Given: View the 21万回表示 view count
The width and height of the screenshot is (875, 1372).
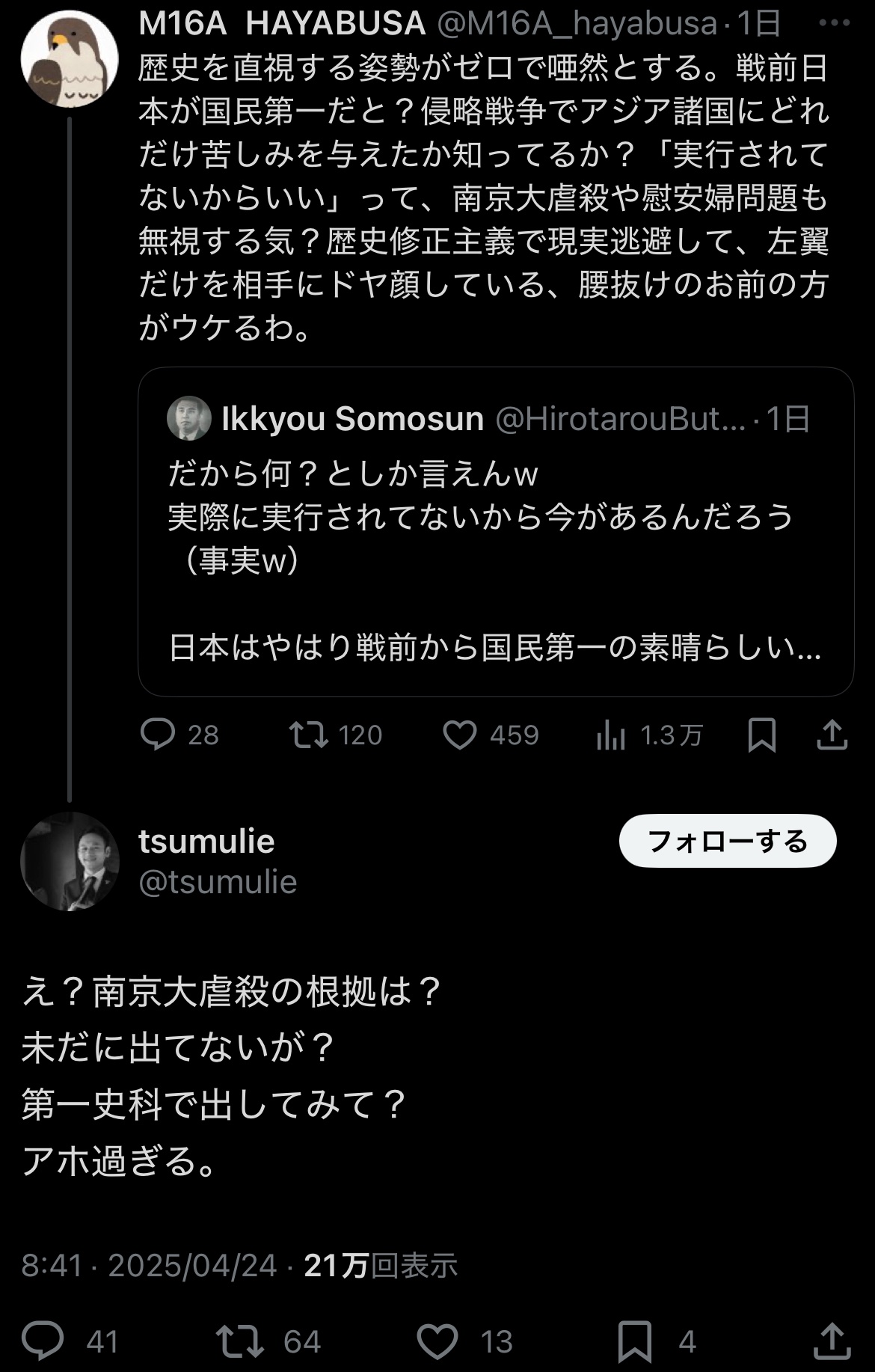Looking at the screenshot, I should (x=381, y=1265).
